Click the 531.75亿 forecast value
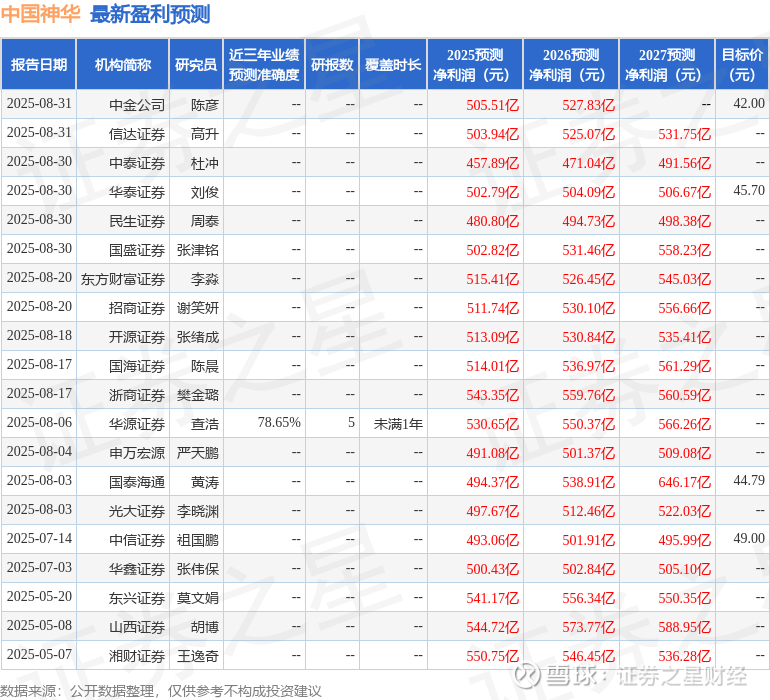The width and height of the screenshot is (770, 700). pos(685,134)
